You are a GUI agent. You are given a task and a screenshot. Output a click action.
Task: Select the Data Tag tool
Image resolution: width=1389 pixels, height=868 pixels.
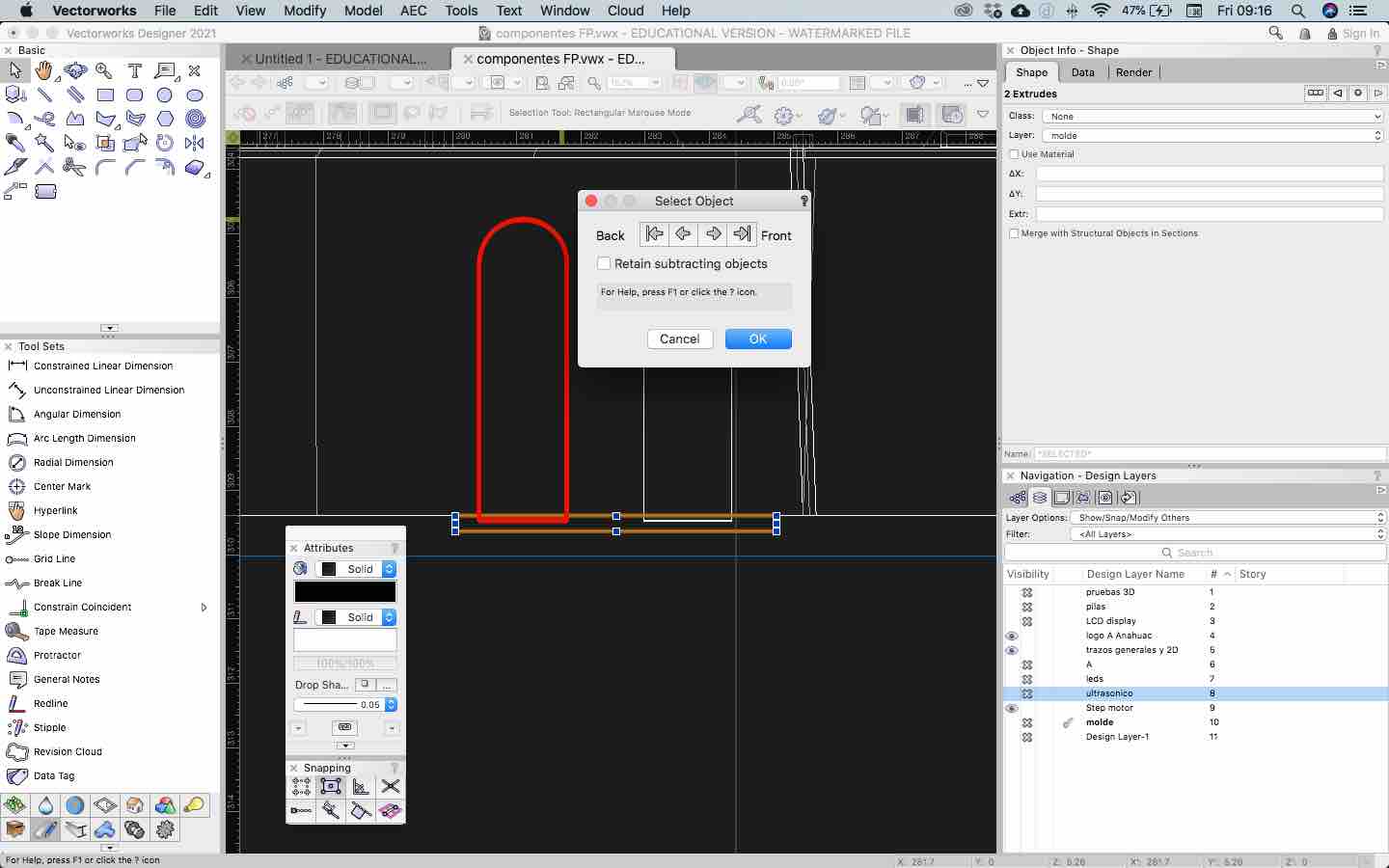(53, 775)
